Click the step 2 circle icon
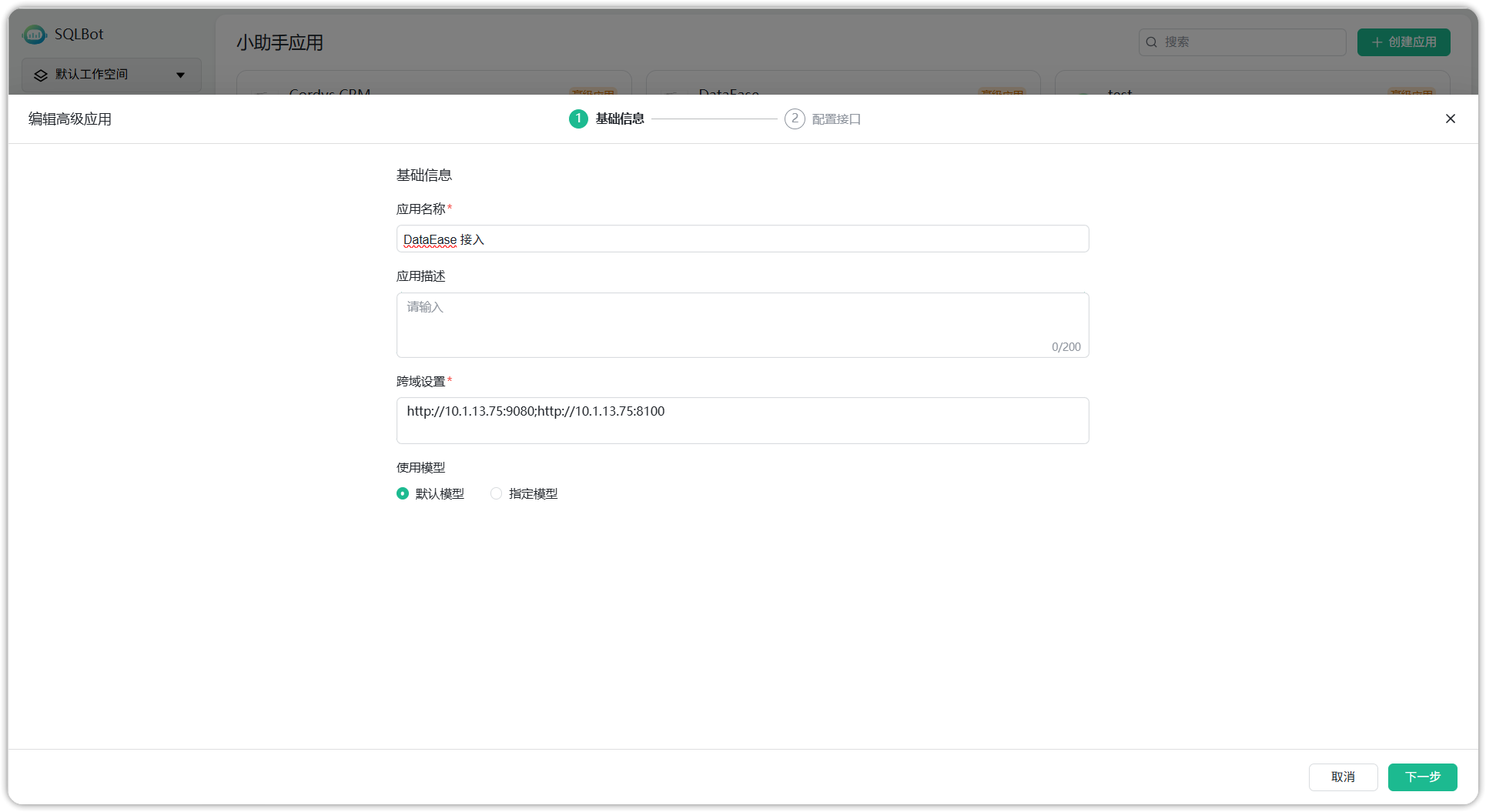This screenshot has width=1486, height=812. [795, 119]
